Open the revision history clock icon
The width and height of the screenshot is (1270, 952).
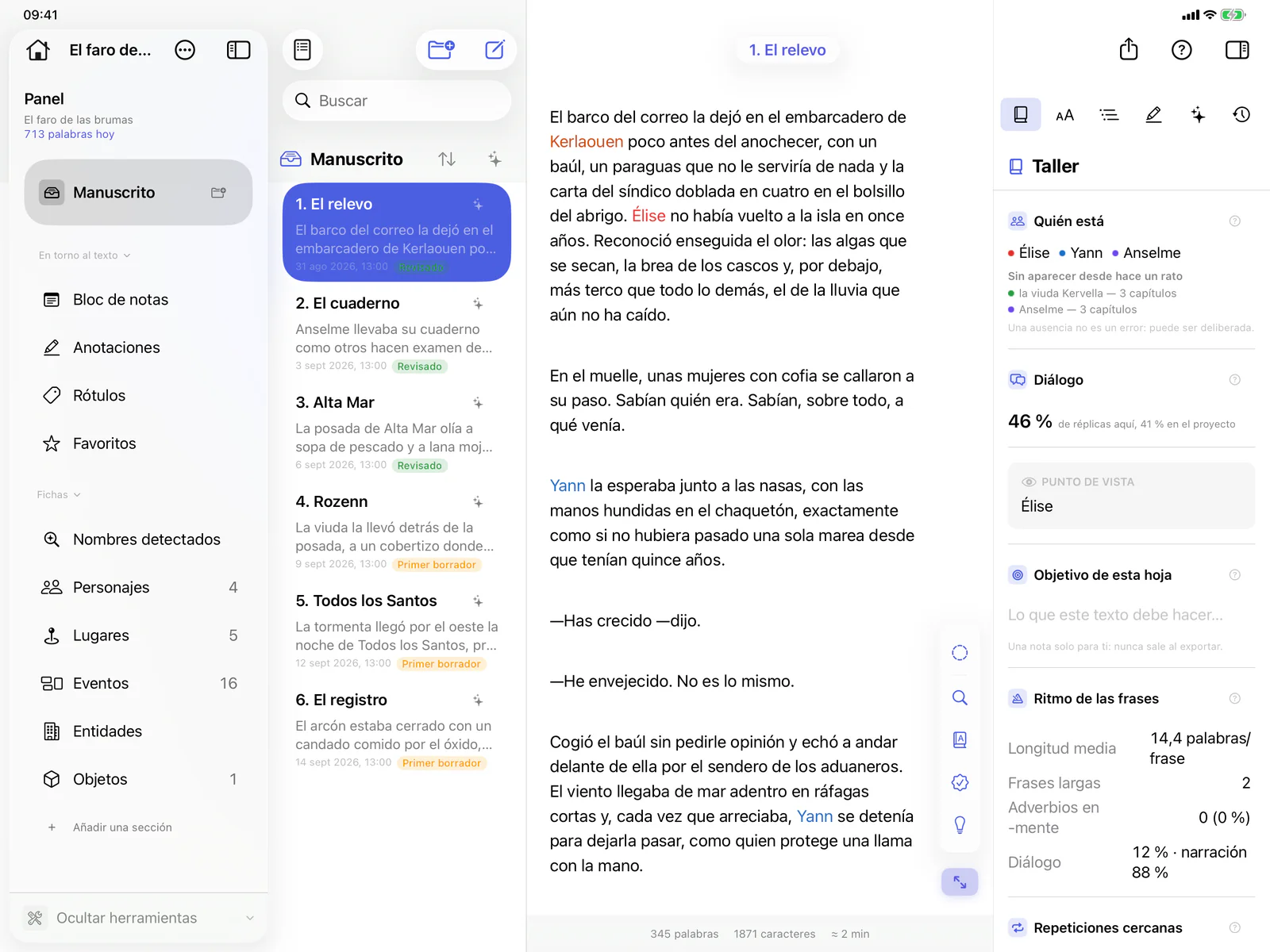click(x=1241, y=115)
